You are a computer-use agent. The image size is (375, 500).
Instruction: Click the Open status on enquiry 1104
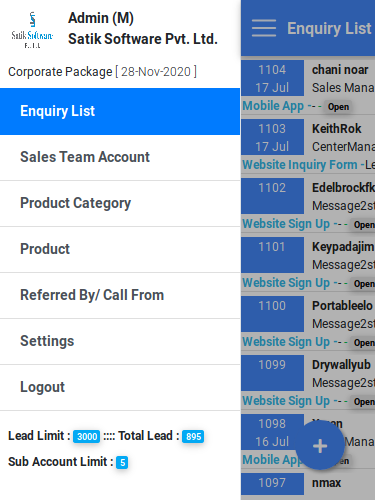tap(338, 107)
